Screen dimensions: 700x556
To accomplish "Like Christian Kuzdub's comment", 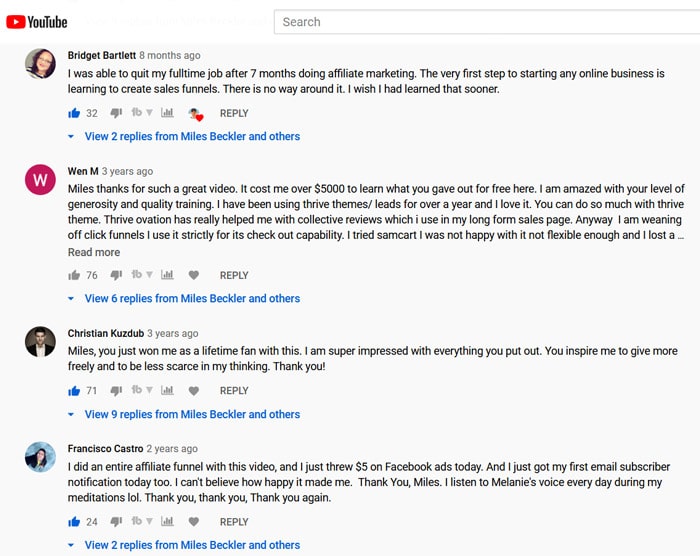I will [x=74, y=391].
